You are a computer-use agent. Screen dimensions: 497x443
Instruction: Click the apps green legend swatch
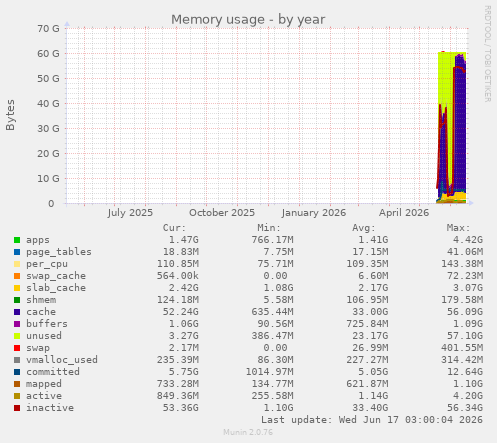coord(17,240)
